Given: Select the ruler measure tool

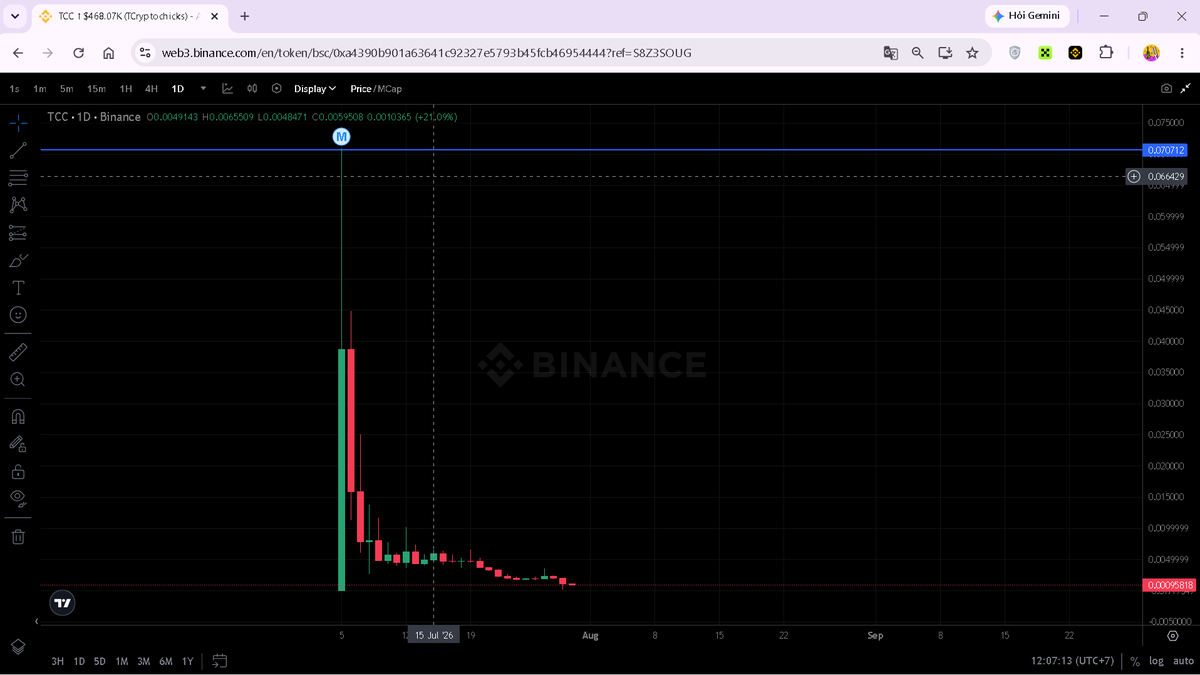Looking at the screenshot, I should coord(18,352).
